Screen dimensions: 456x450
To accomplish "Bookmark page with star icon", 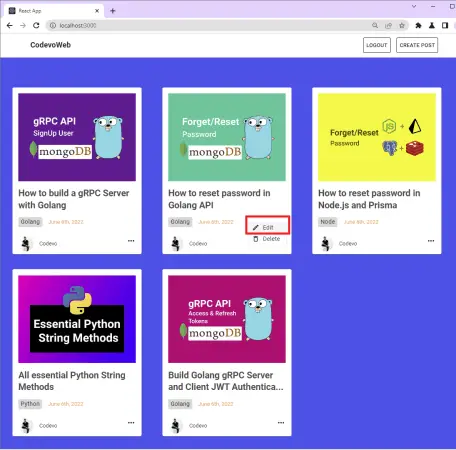I will (x=402, y=25).
